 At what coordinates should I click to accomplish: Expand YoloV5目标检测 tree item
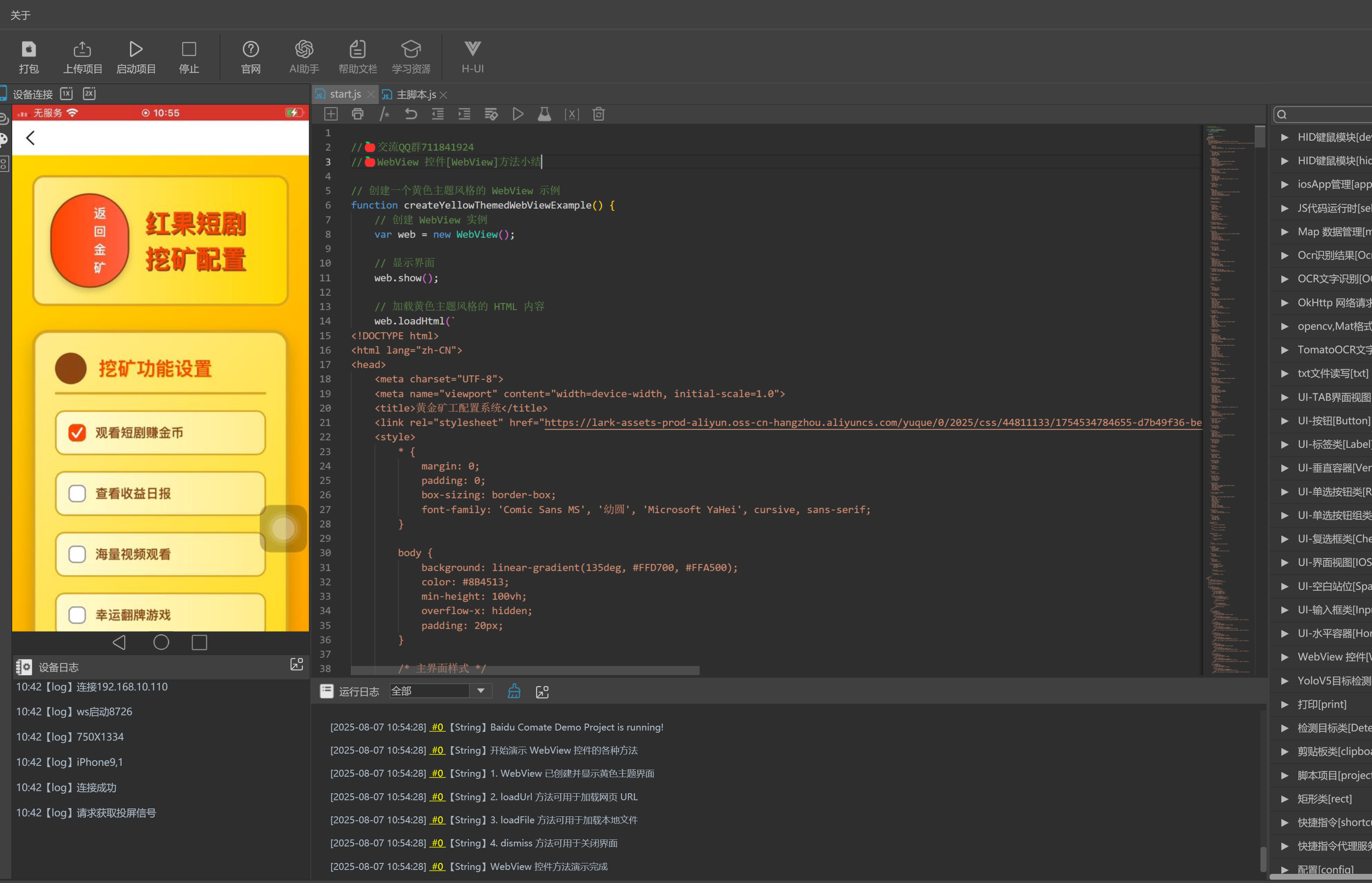click(x=1285, y=680)
